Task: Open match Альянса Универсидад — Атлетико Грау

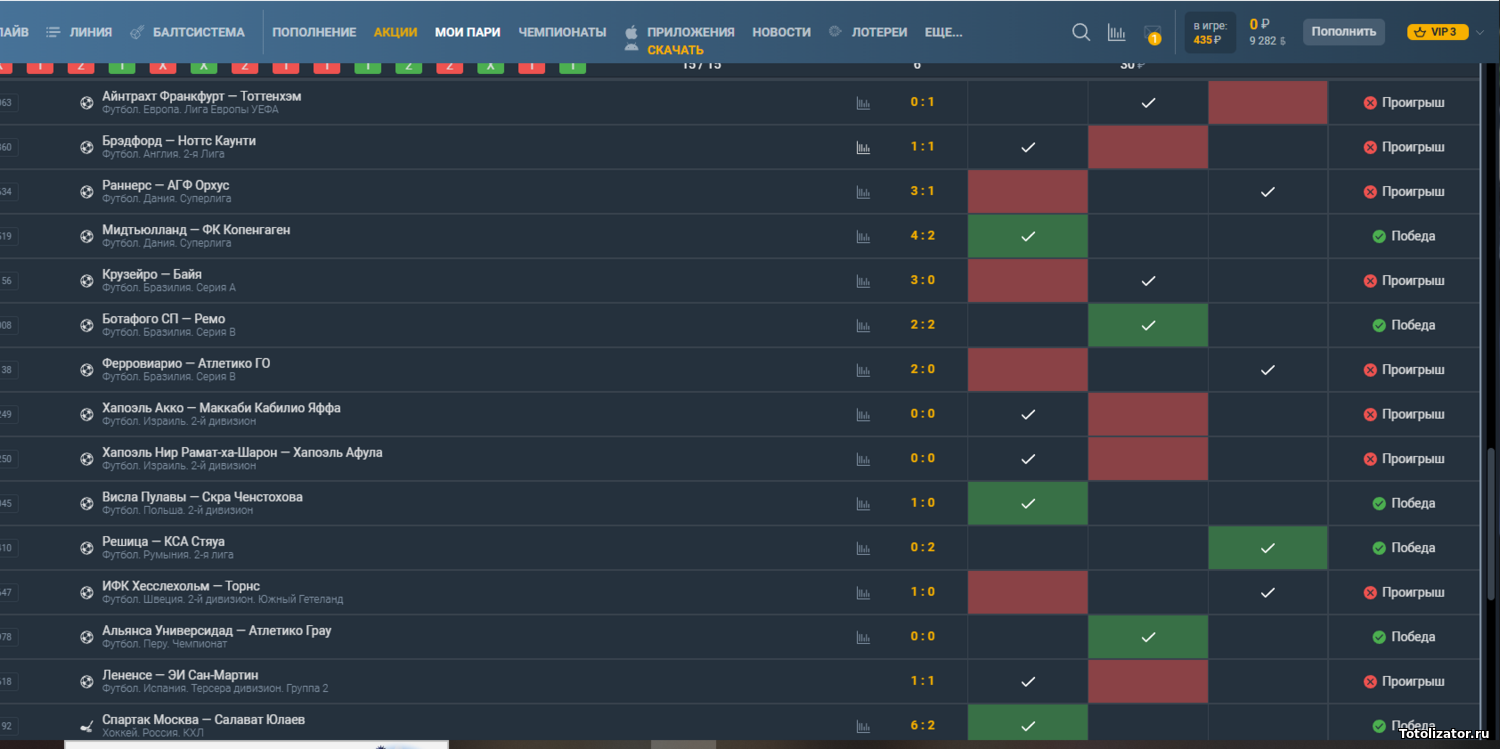Action: coord(216,631)
